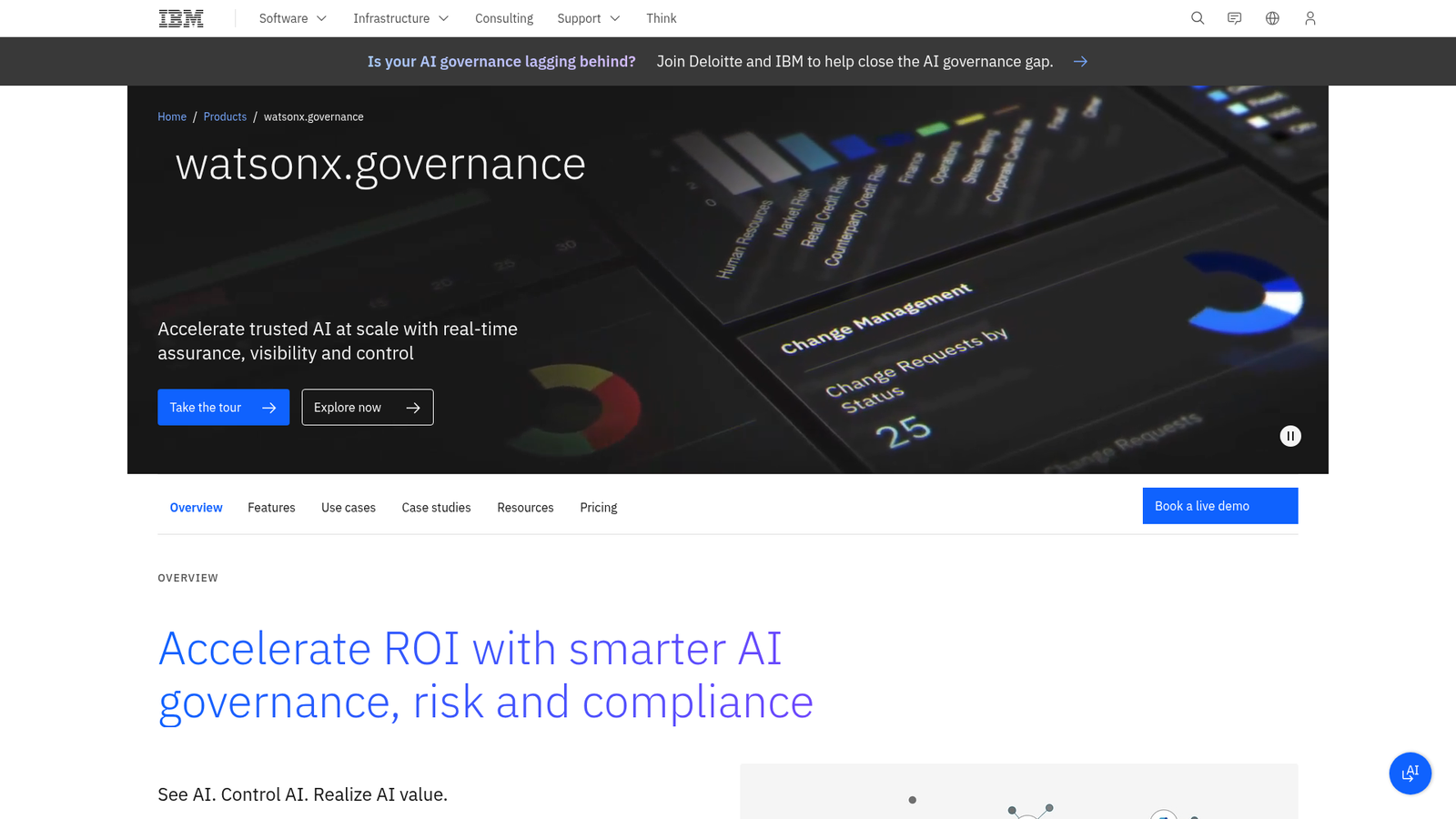Open the chat/contact icon in header

pos(1235,18)
